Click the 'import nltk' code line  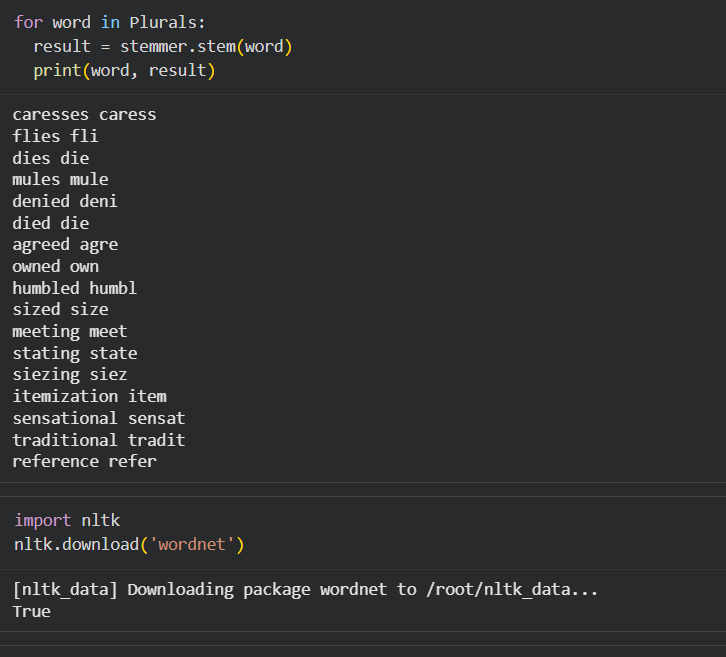click(67, 520)
